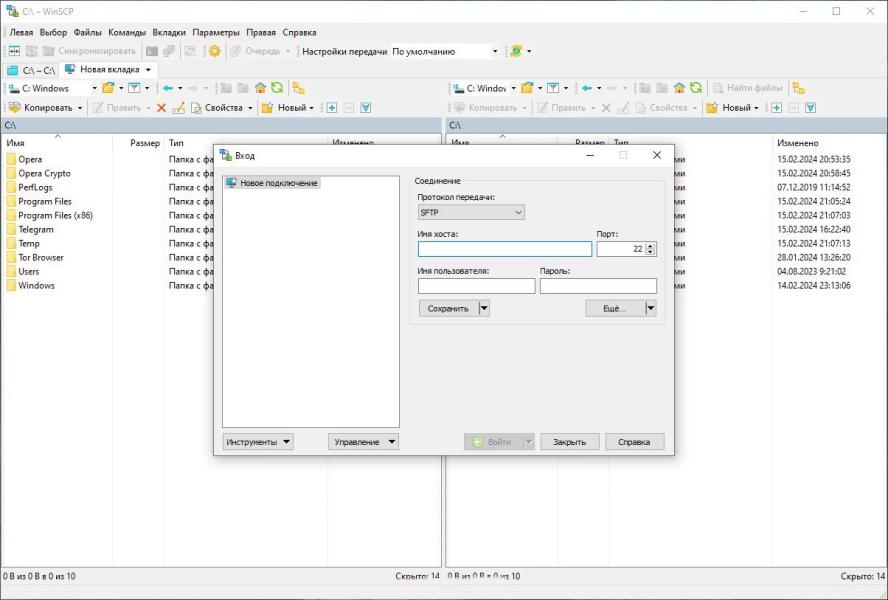Click the Размер column header in left panel
The width and height of the screenshot is (888, 600).
pos(145,143)
